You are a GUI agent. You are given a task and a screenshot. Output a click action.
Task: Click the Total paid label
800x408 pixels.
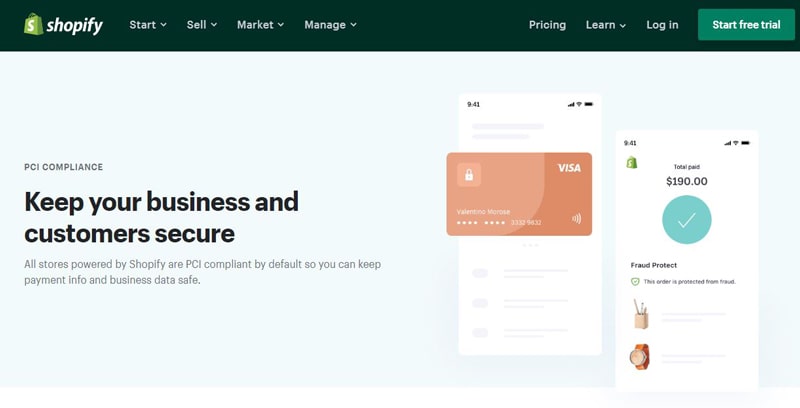point(687,167)
